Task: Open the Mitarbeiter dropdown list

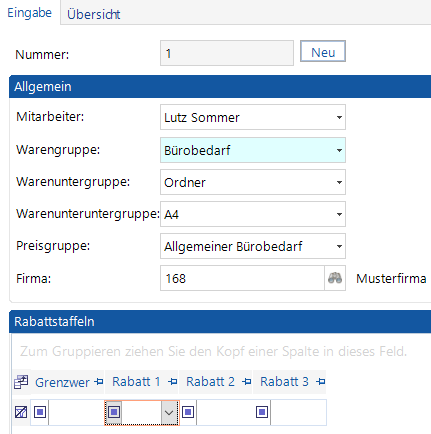Action: pos(339,117)
